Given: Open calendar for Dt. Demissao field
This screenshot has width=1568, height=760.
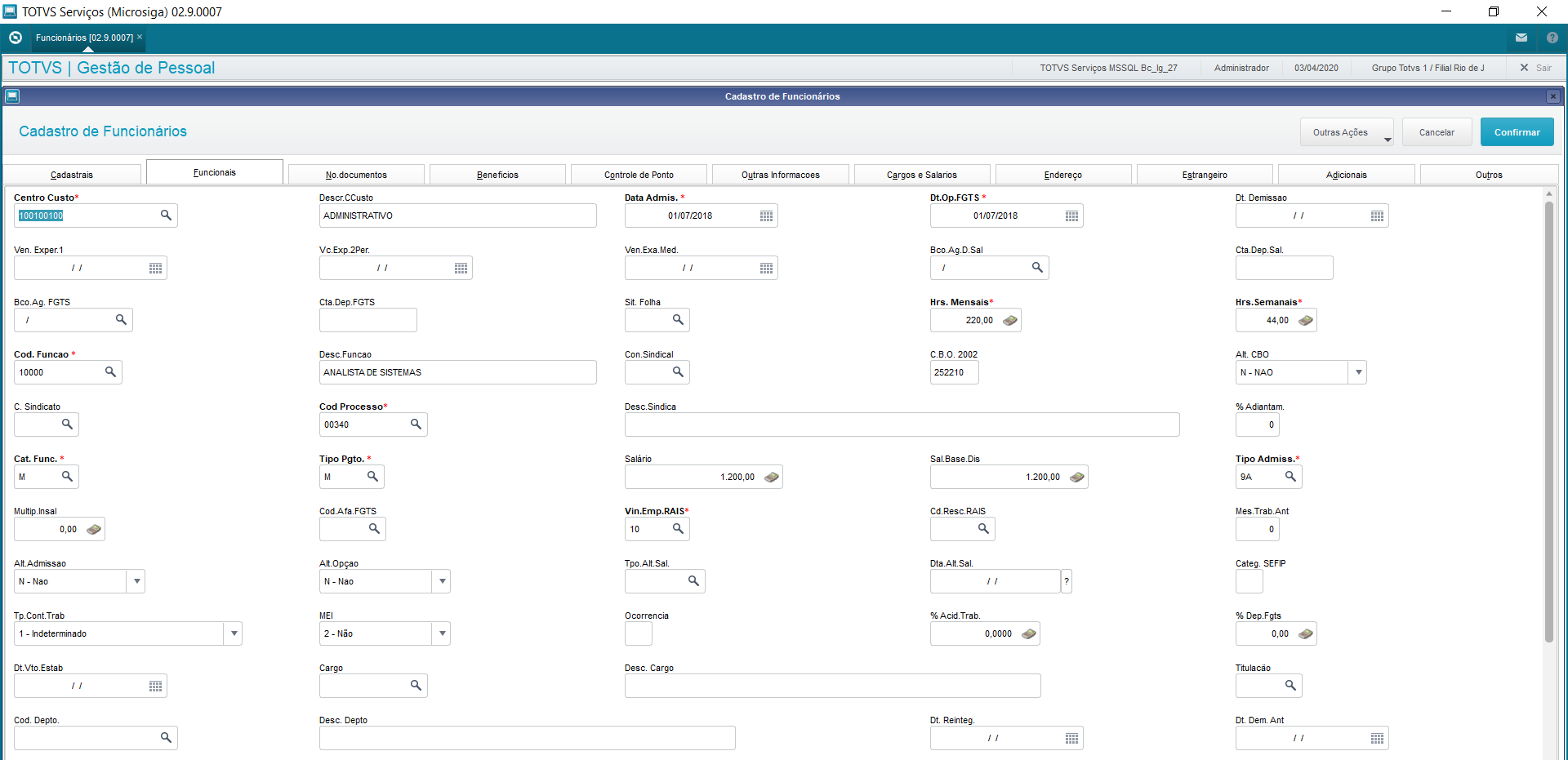Looking at the screenshot, I should click(x=1377, y=216).
